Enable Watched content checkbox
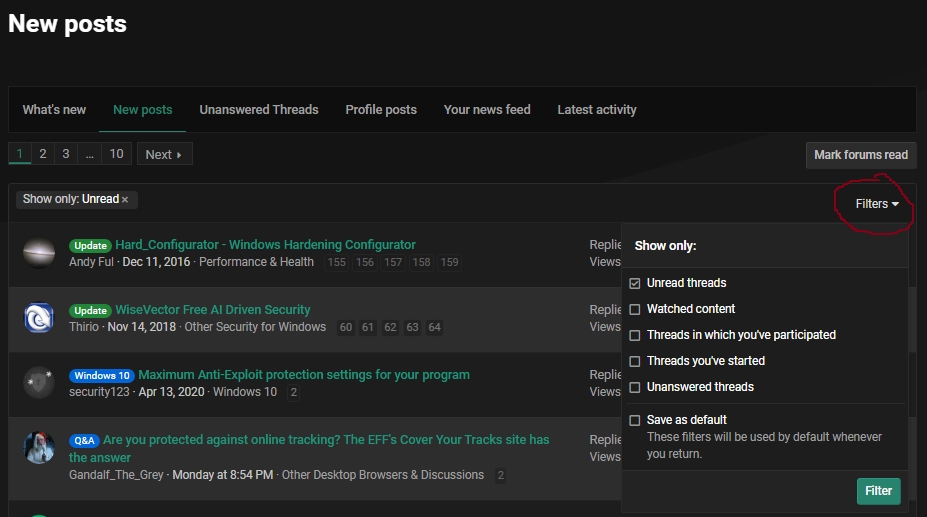The height and width of the screenshot is (517, 927). (635, 309)
